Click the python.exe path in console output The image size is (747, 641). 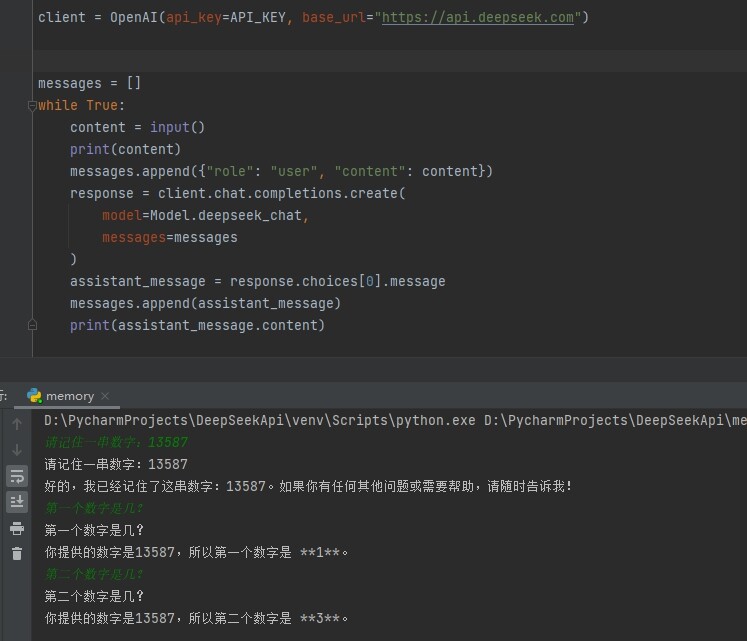tap(260, 421)
